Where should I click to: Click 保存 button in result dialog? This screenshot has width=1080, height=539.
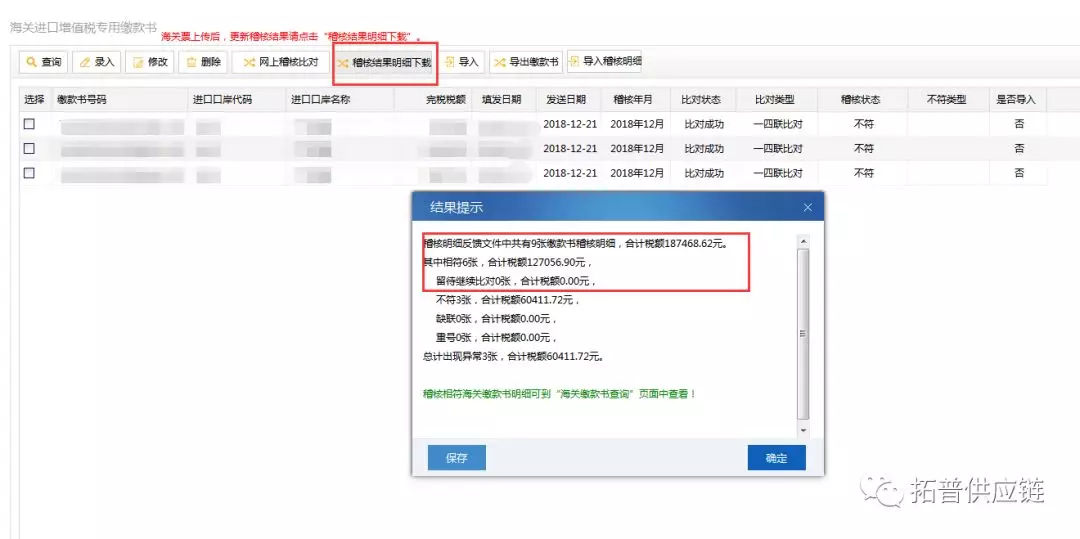click(x=457, y=458)
